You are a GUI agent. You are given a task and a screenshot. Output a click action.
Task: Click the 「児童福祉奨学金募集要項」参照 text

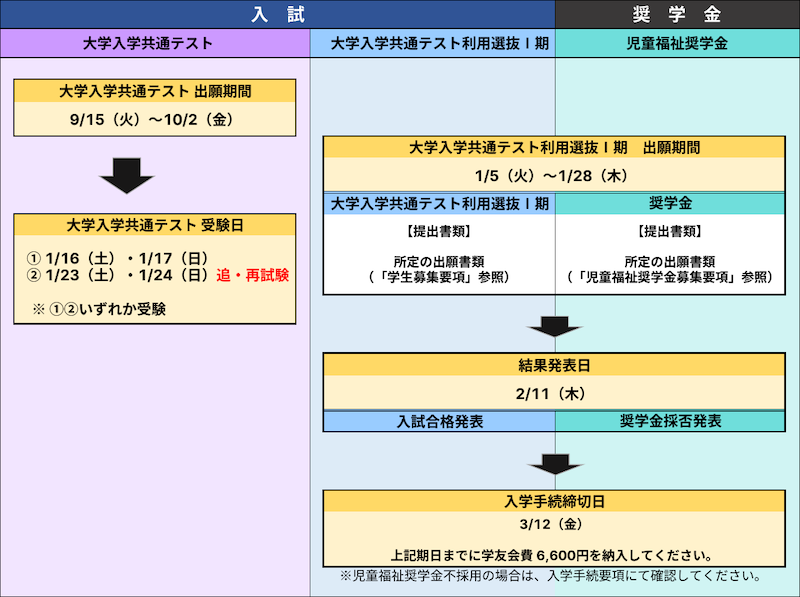670,278
